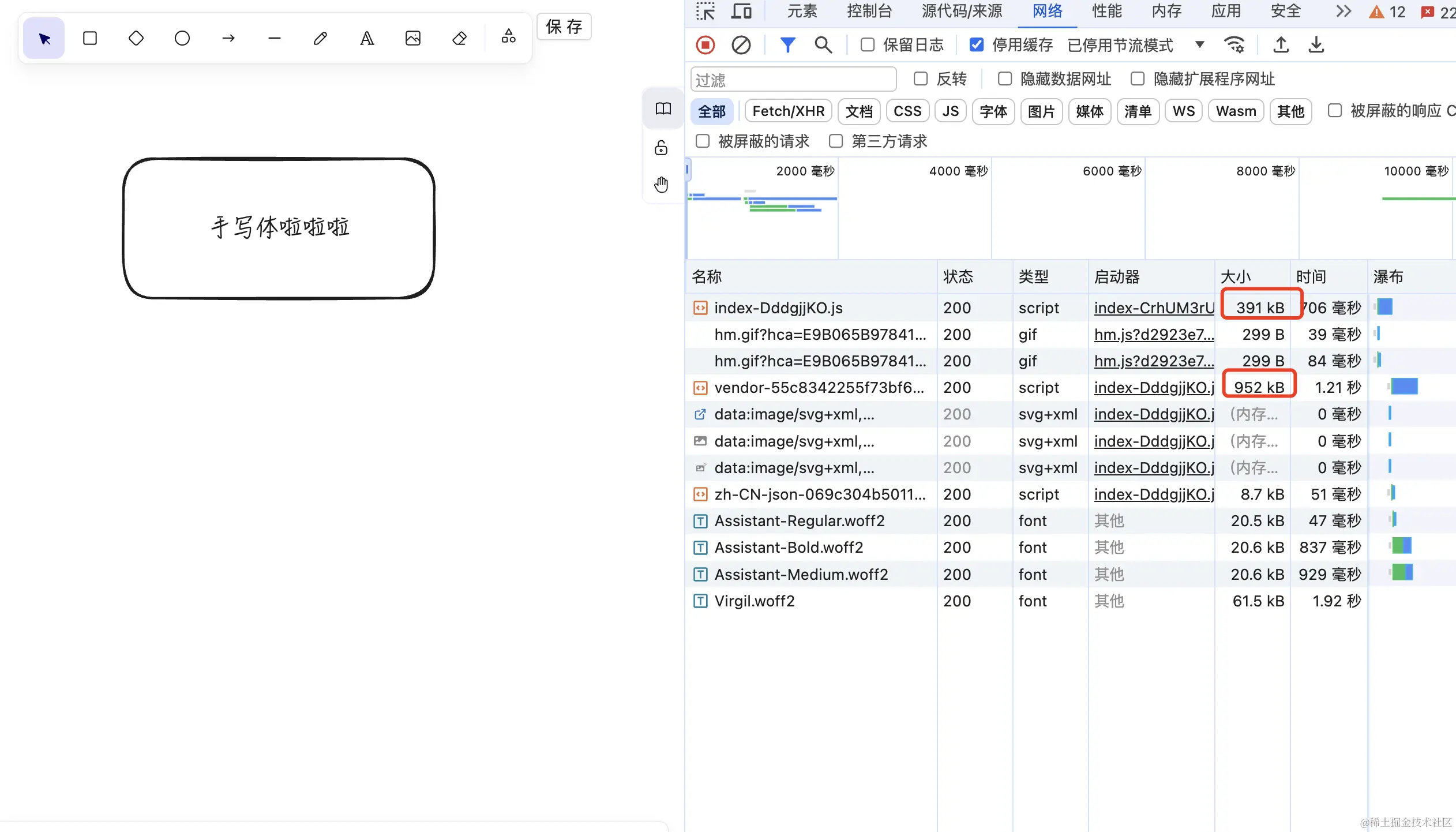This screenshot has width=1456, height=832.
Task: Click the 保存 button
Action: 564,27
